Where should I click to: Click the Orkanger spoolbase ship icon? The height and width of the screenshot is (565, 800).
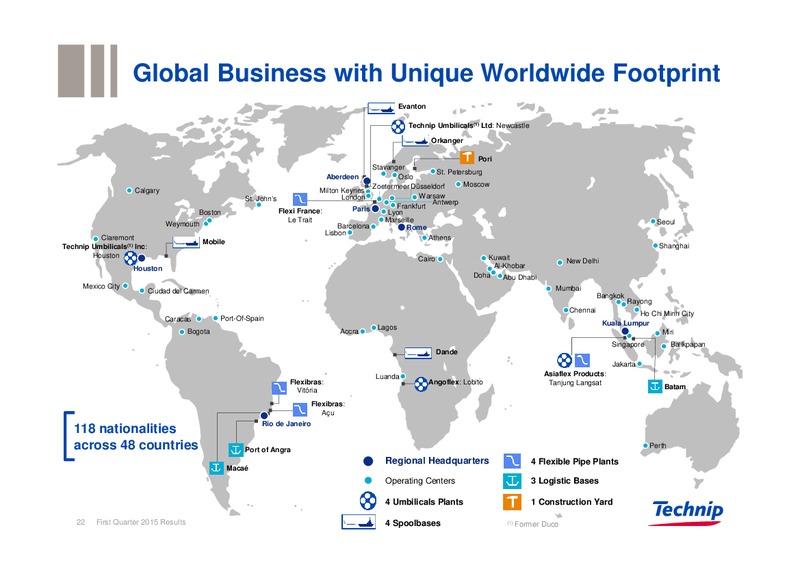pos(415,141)
